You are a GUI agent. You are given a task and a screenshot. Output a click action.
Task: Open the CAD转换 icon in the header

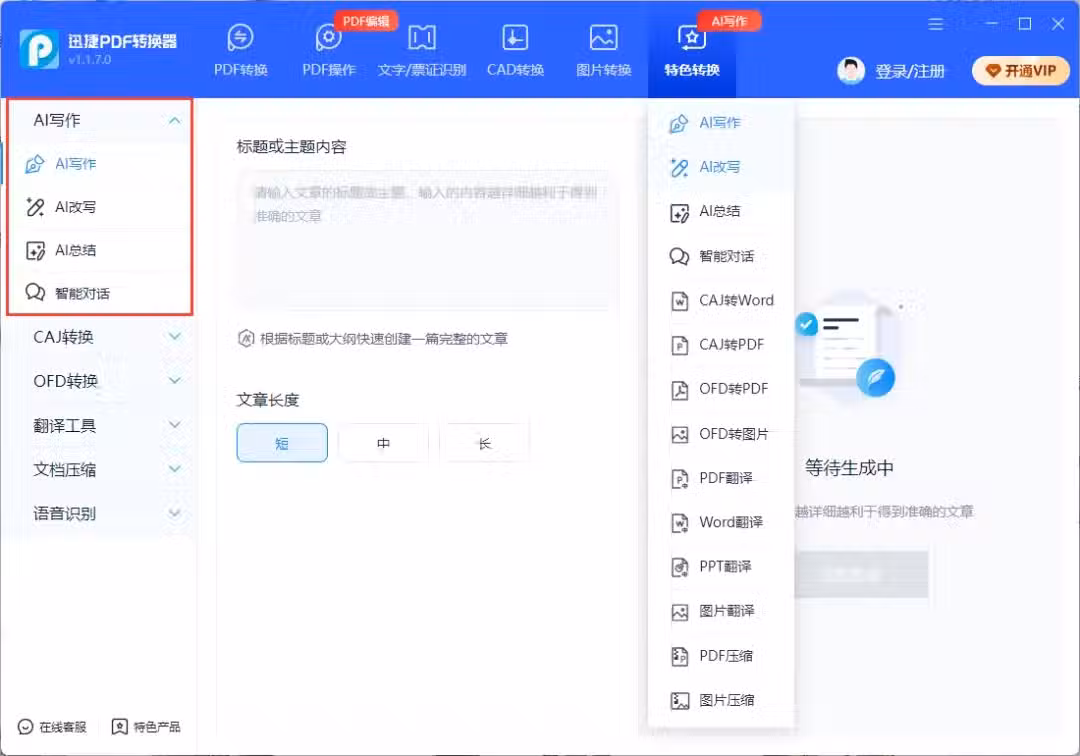coord(515,38)
